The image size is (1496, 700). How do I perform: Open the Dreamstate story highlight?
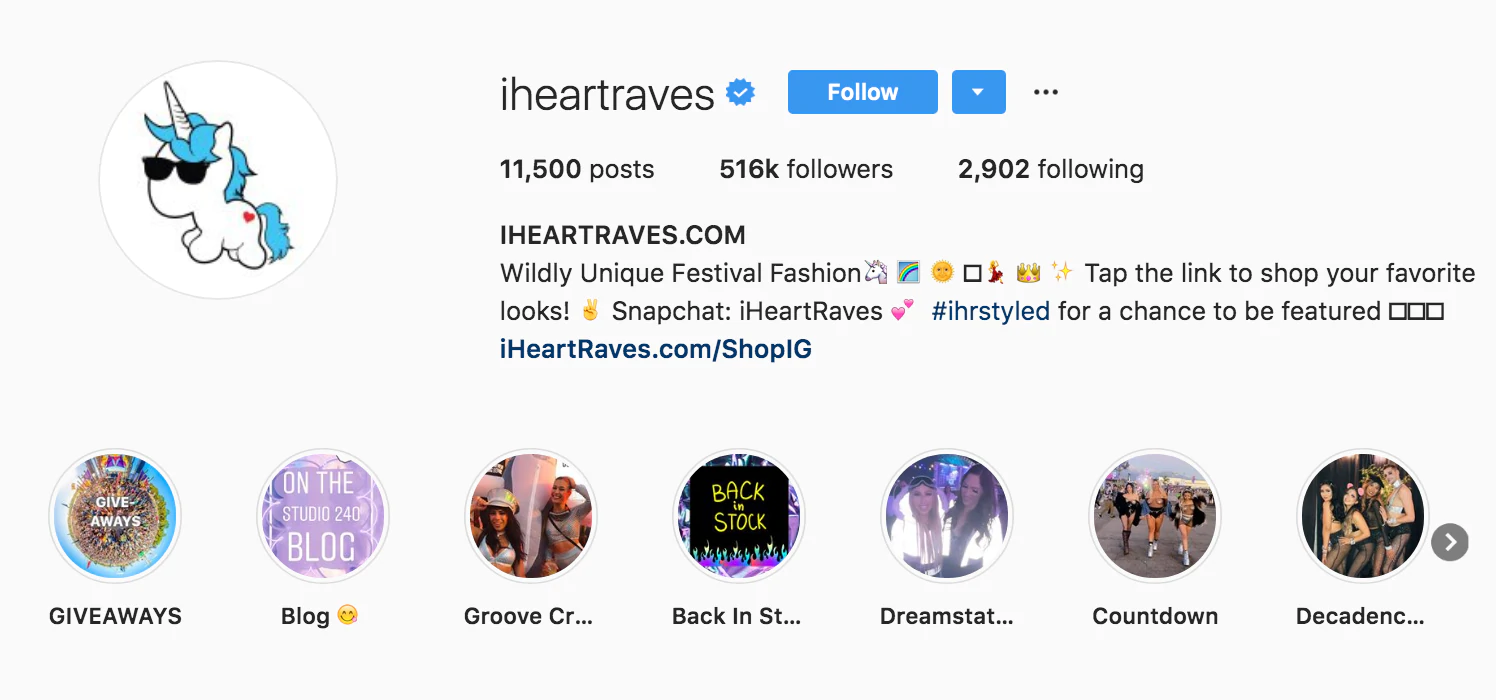point(948,515)
